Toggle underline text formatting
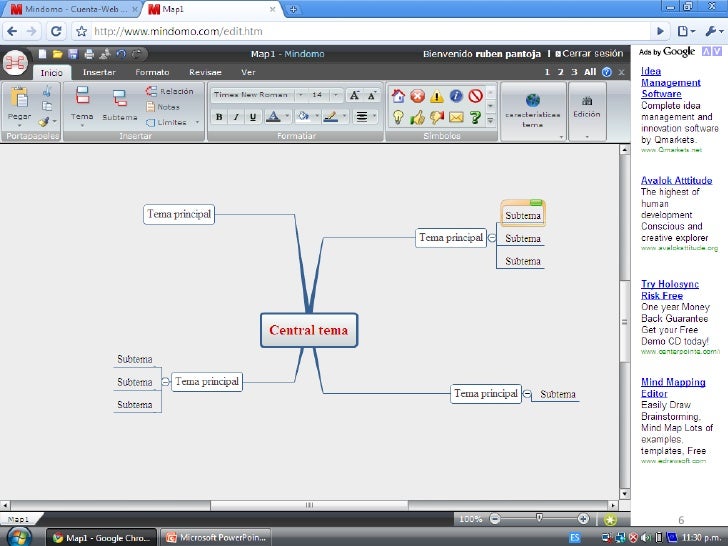Screen dimensions: 728x546 (255, 117)
